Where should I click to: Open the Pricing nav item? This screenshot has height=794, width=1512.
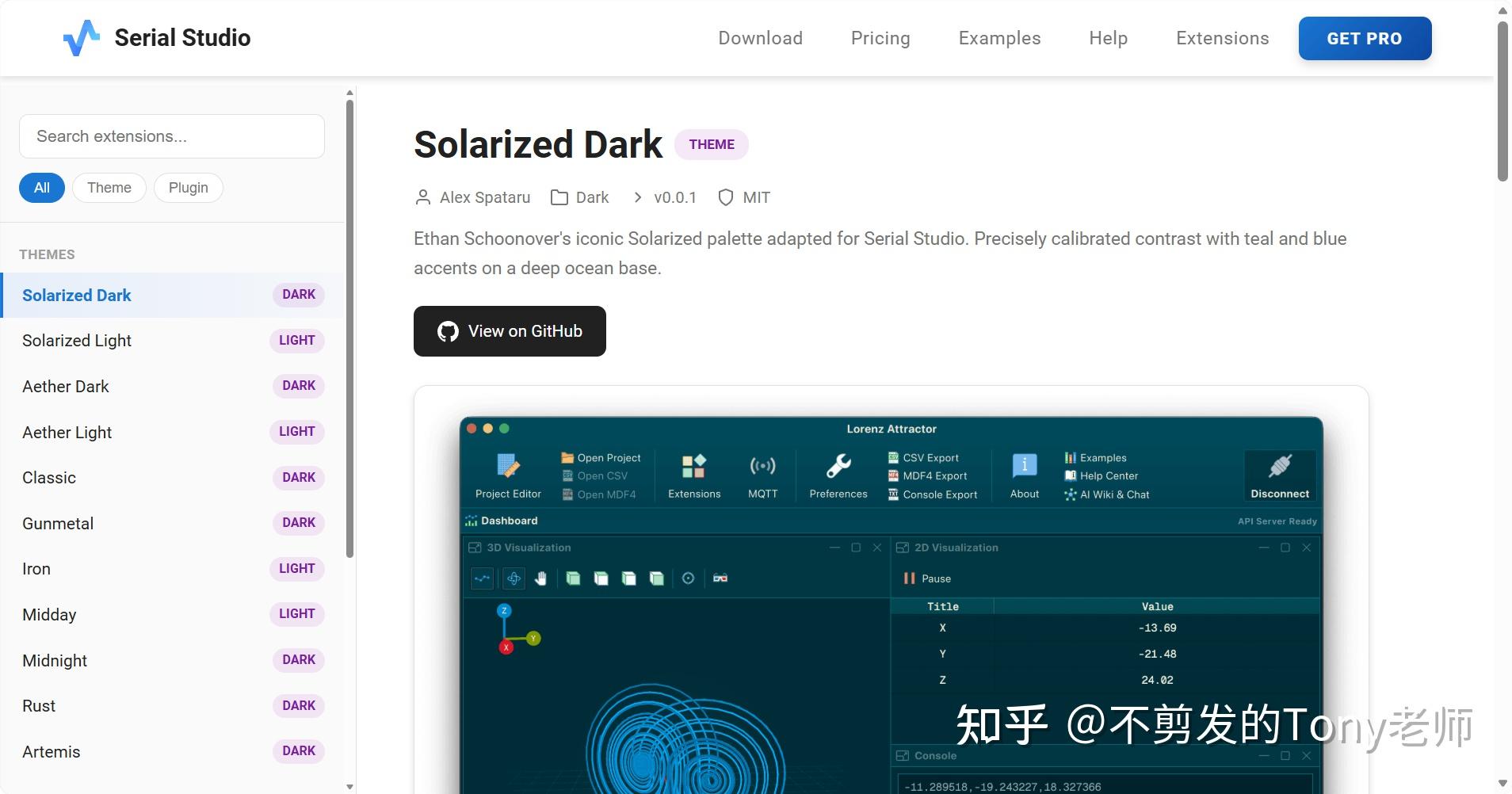point(880,38)
